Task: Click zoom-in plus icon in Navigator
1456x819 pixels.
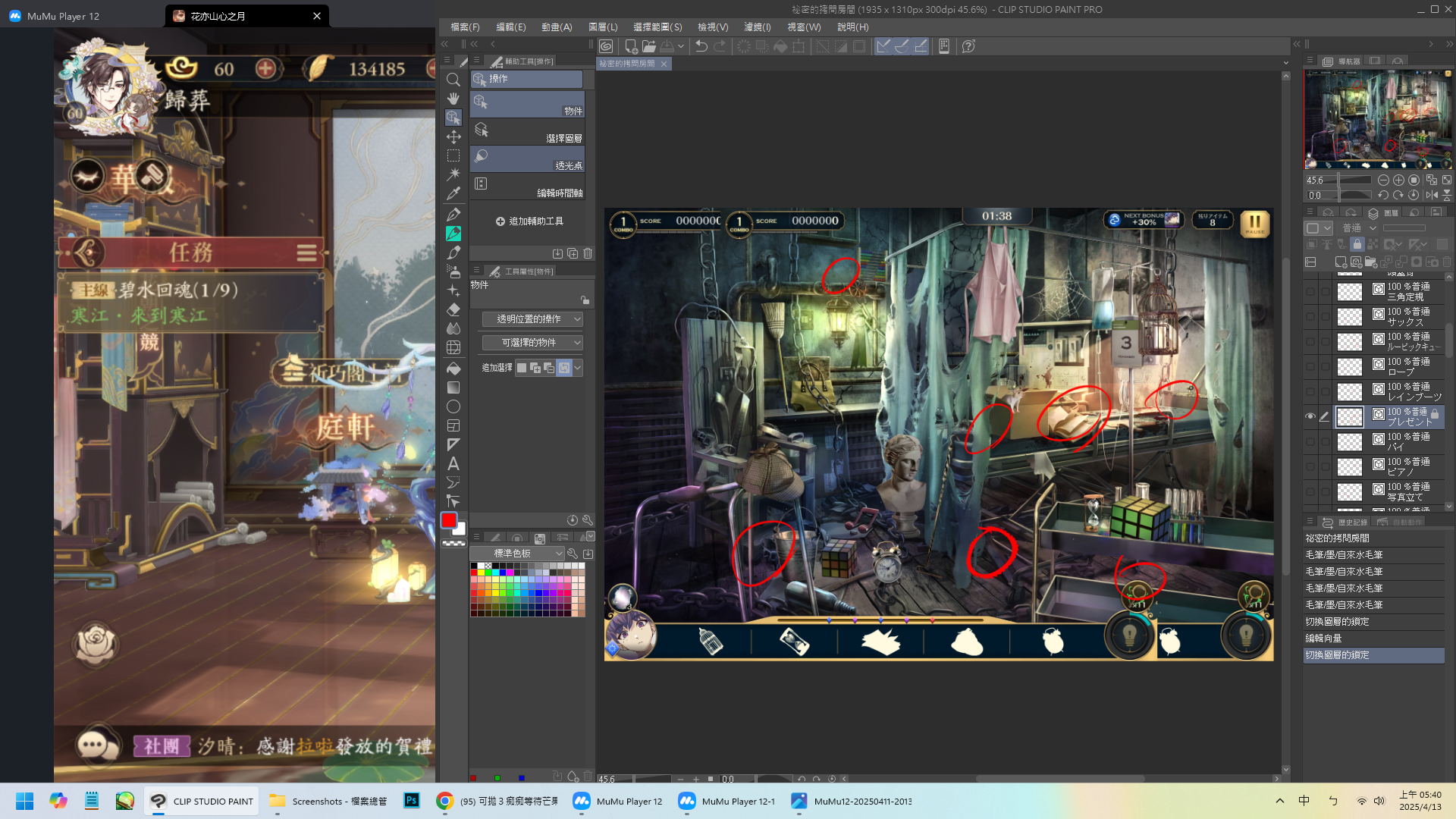Action: pyautogui.click(x=1398, y=180)
